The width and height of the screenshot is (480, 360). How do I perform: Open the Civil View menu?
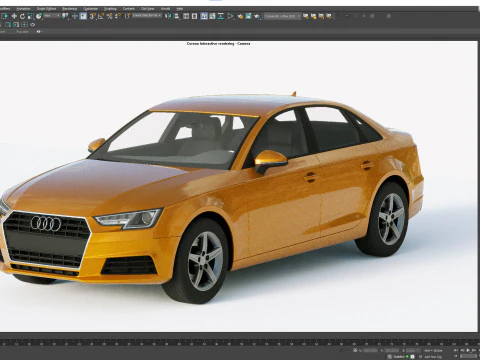coord(147,9)
